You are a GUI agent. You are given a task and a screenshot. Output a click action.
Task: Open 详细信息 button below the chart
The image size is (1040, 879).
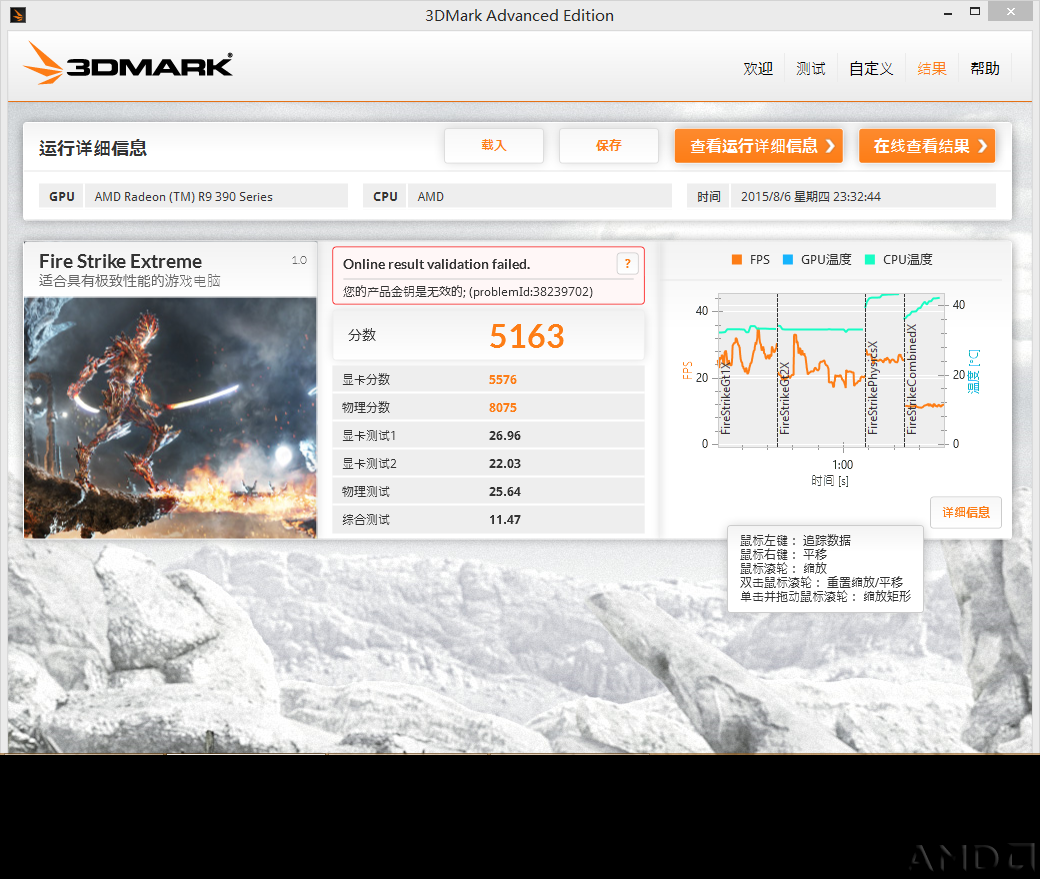(966, 512)
